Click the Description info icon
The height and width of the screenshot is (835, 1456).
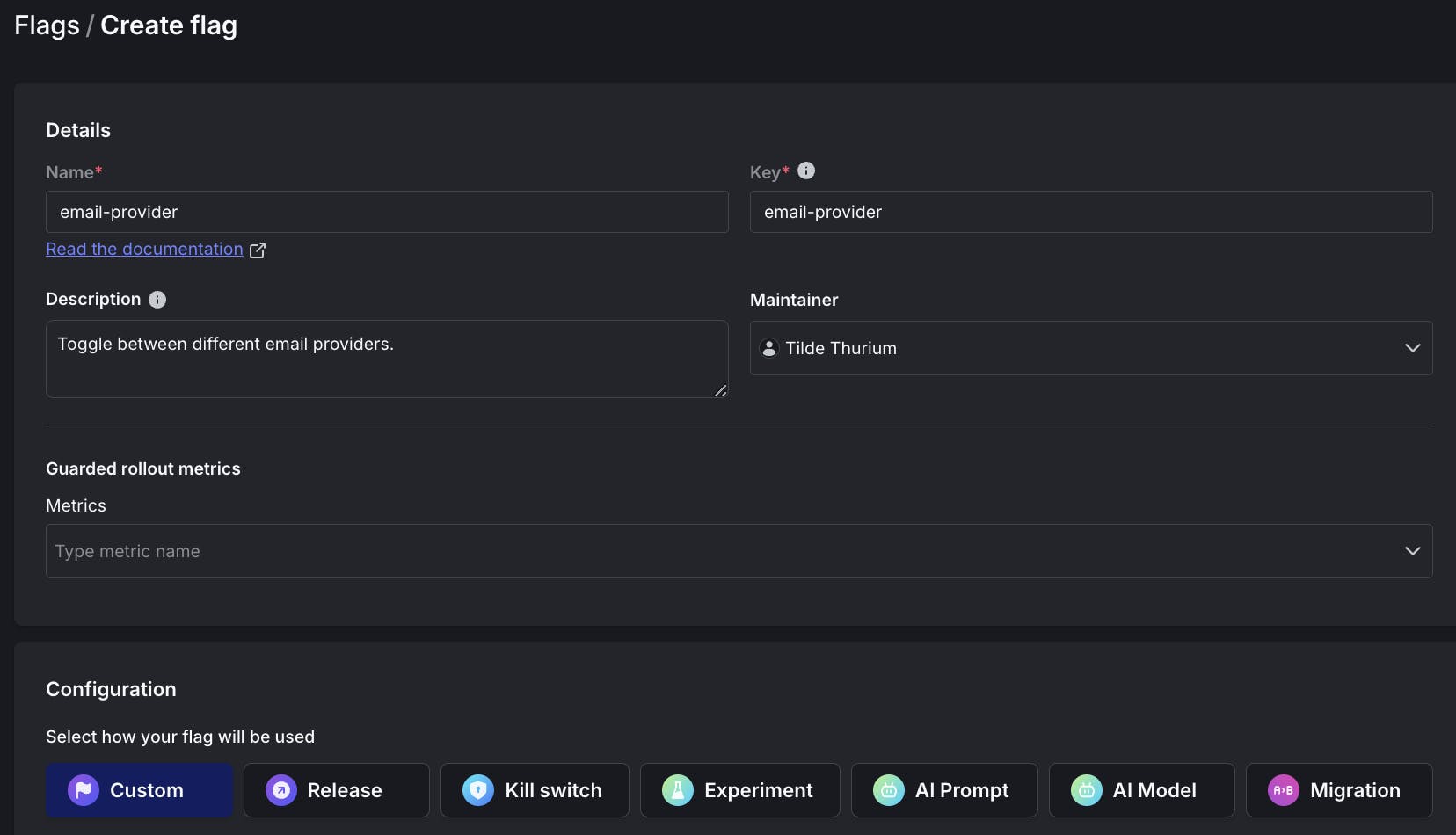click(x=157, y=300)
